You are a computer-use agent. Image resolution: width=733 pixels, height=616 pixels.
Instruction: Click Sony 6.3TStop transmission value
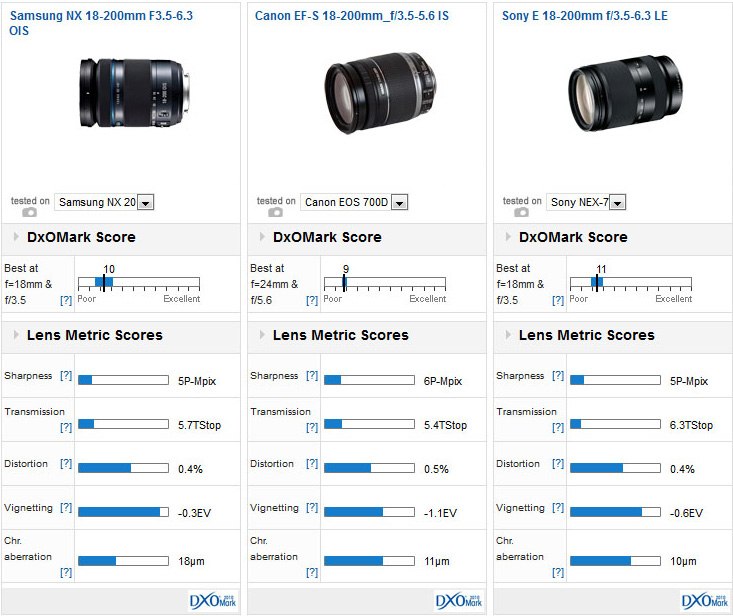[x=691, y=425]
